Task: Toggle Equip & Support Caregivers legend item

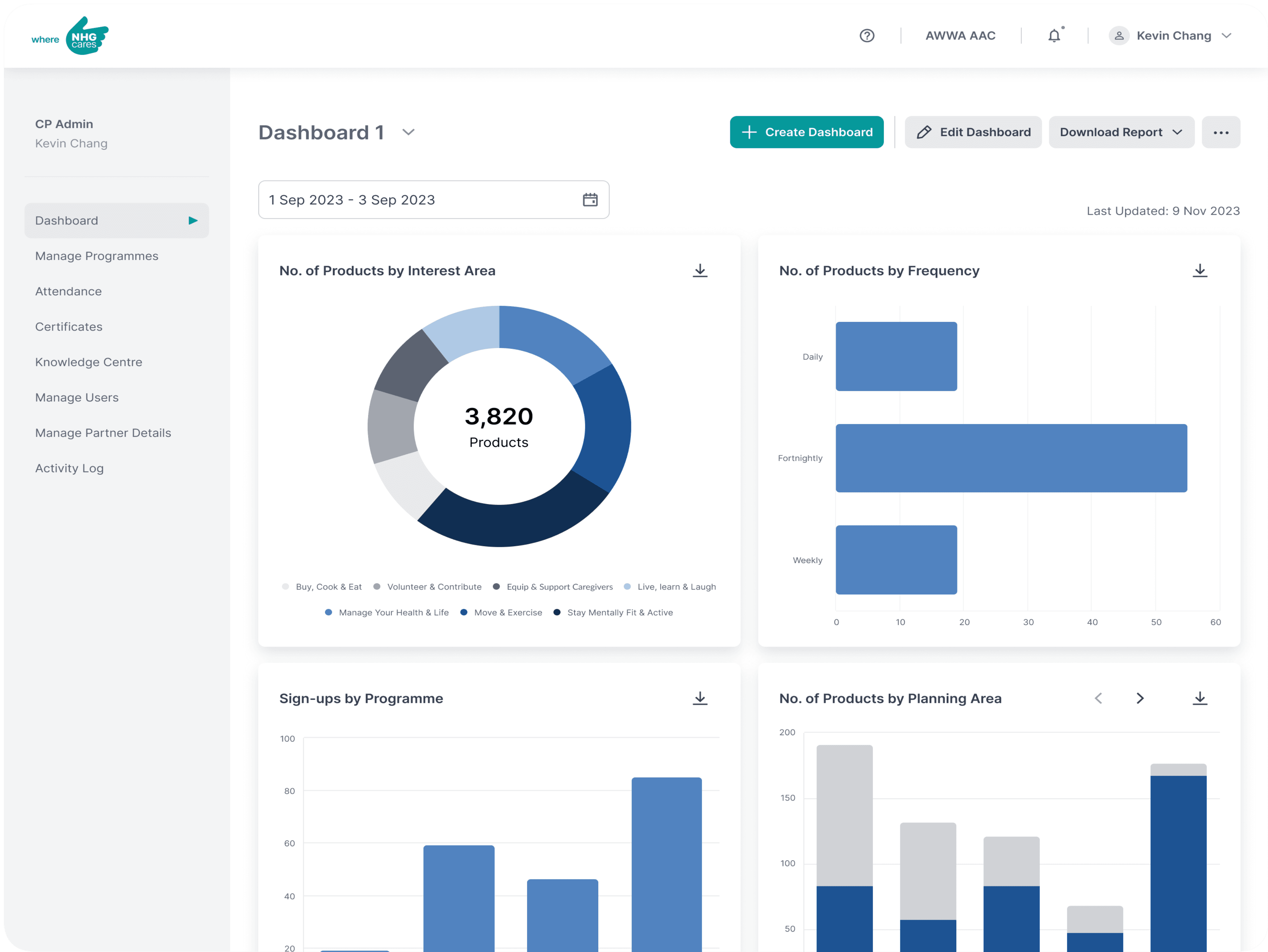Action: (x=553, y=587)
